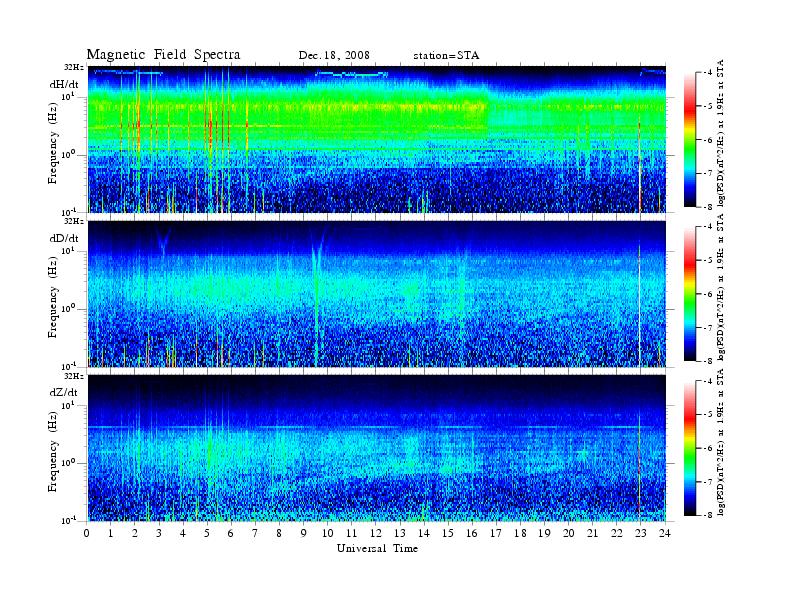Image resolution: width=792 pixels, height=612 pixels.
Task: Click the '-4' tick on the dH/dt colorbar
Action: (707, 73)
